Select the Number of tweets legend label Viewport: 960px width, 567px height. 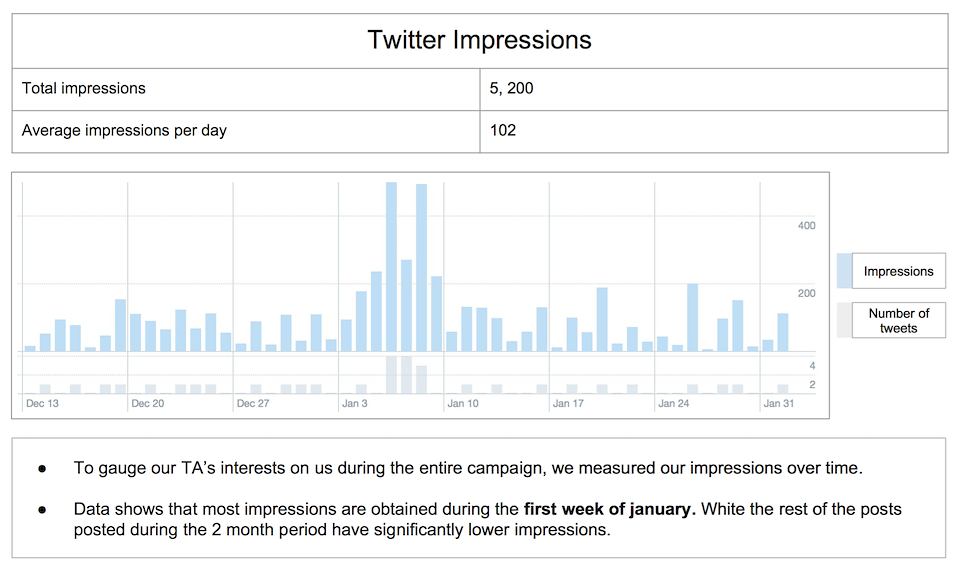(x=898, y=320)
